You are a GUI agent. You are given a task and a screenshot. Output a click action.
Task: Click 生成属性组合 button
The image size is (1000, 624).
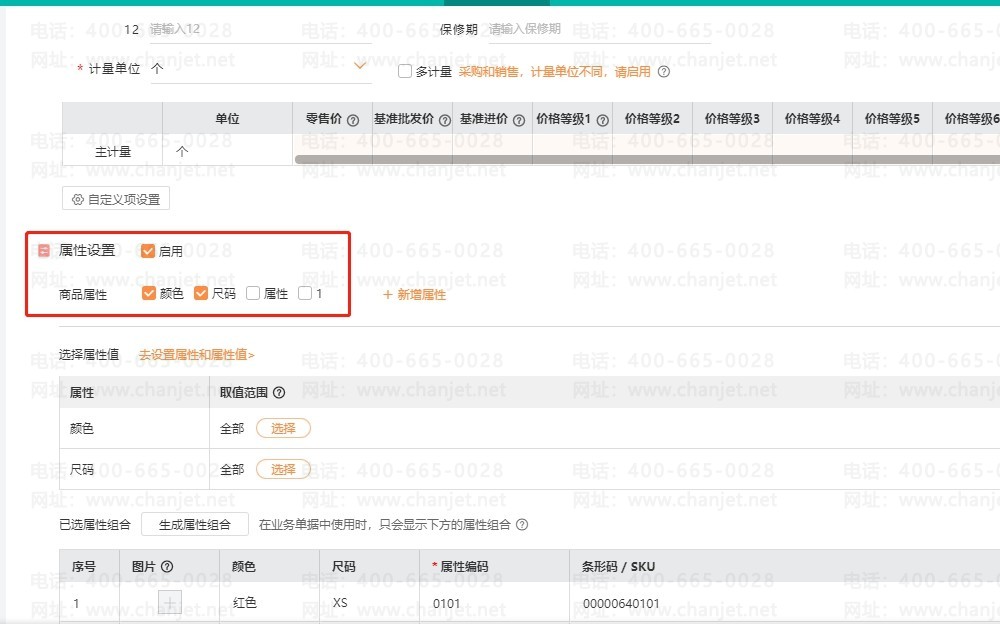tap(195, 524)
